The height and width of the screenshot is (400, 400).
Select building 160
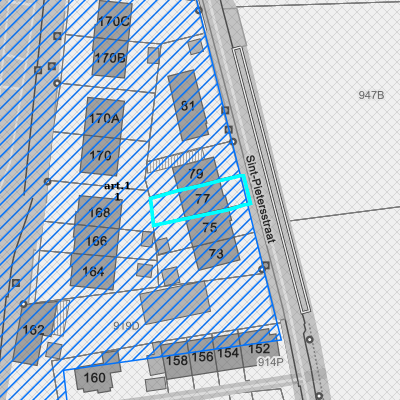(95, 378)
